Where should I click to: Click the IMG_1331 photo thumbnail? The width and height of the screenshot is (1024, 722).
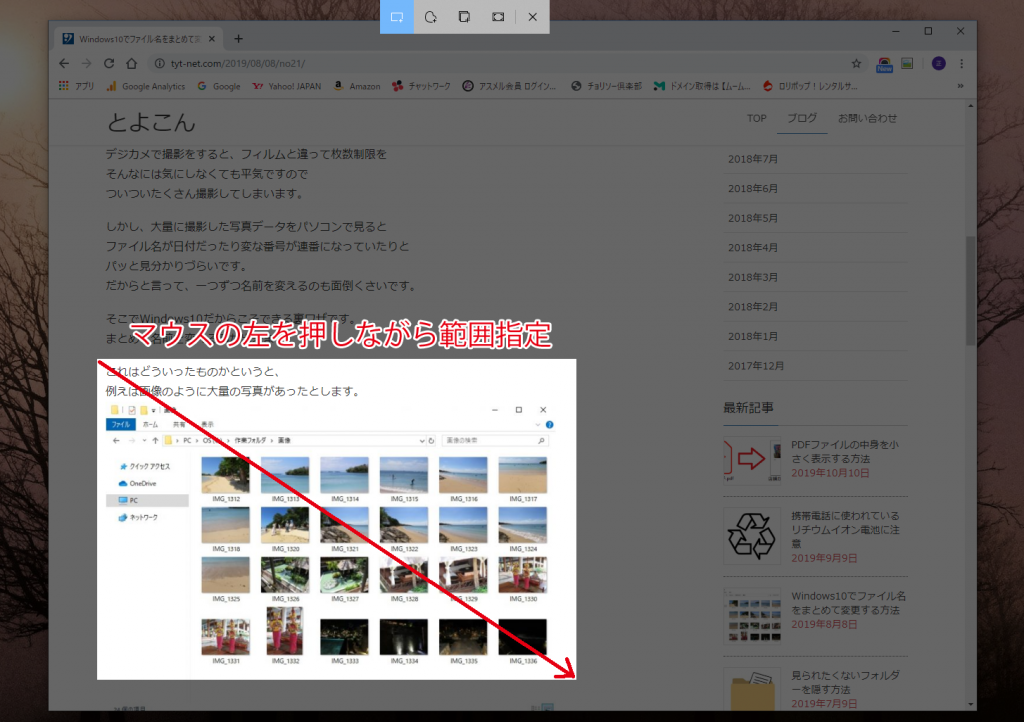coord(225,636)
